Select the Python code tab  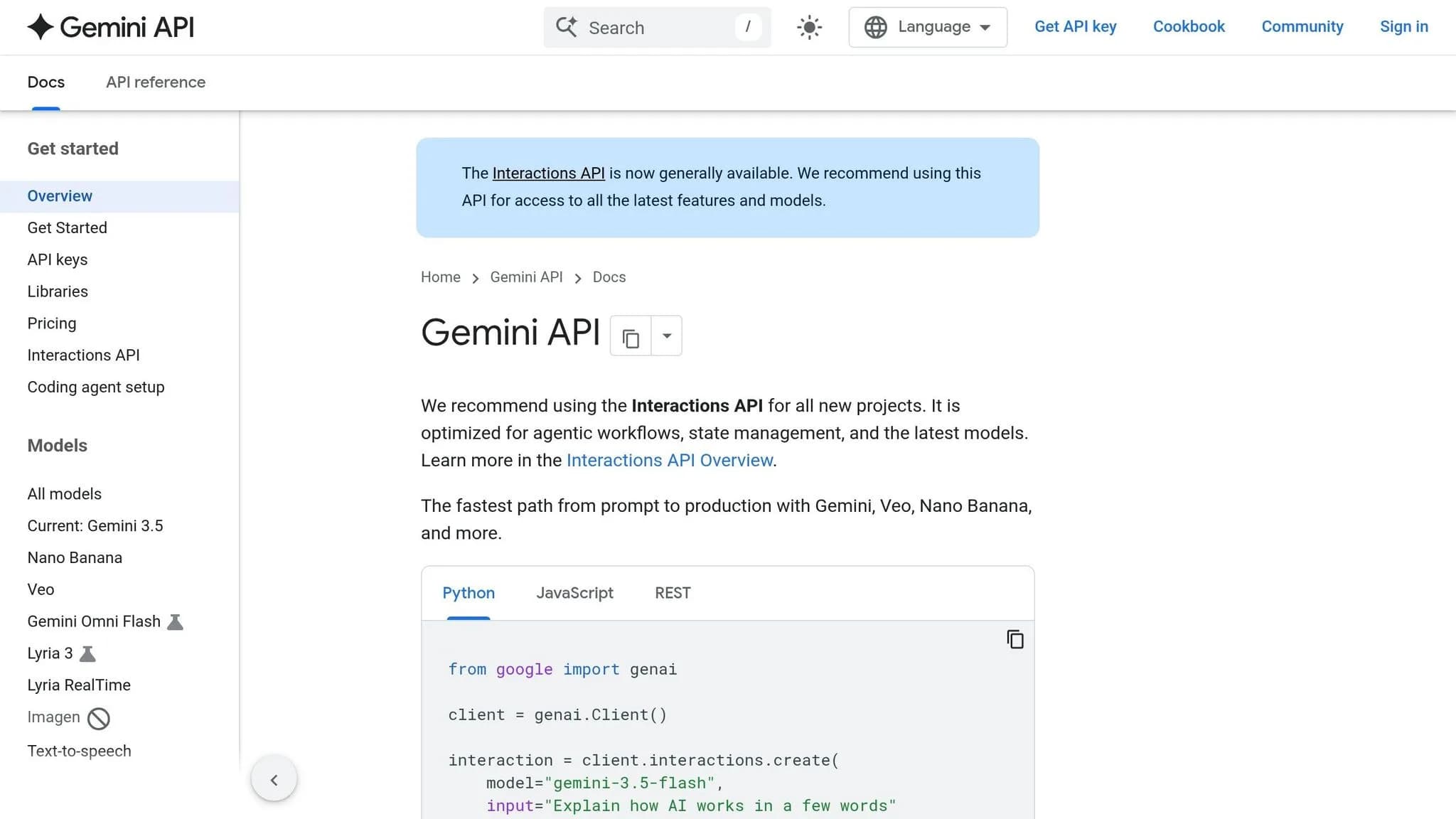click(469, 593)
